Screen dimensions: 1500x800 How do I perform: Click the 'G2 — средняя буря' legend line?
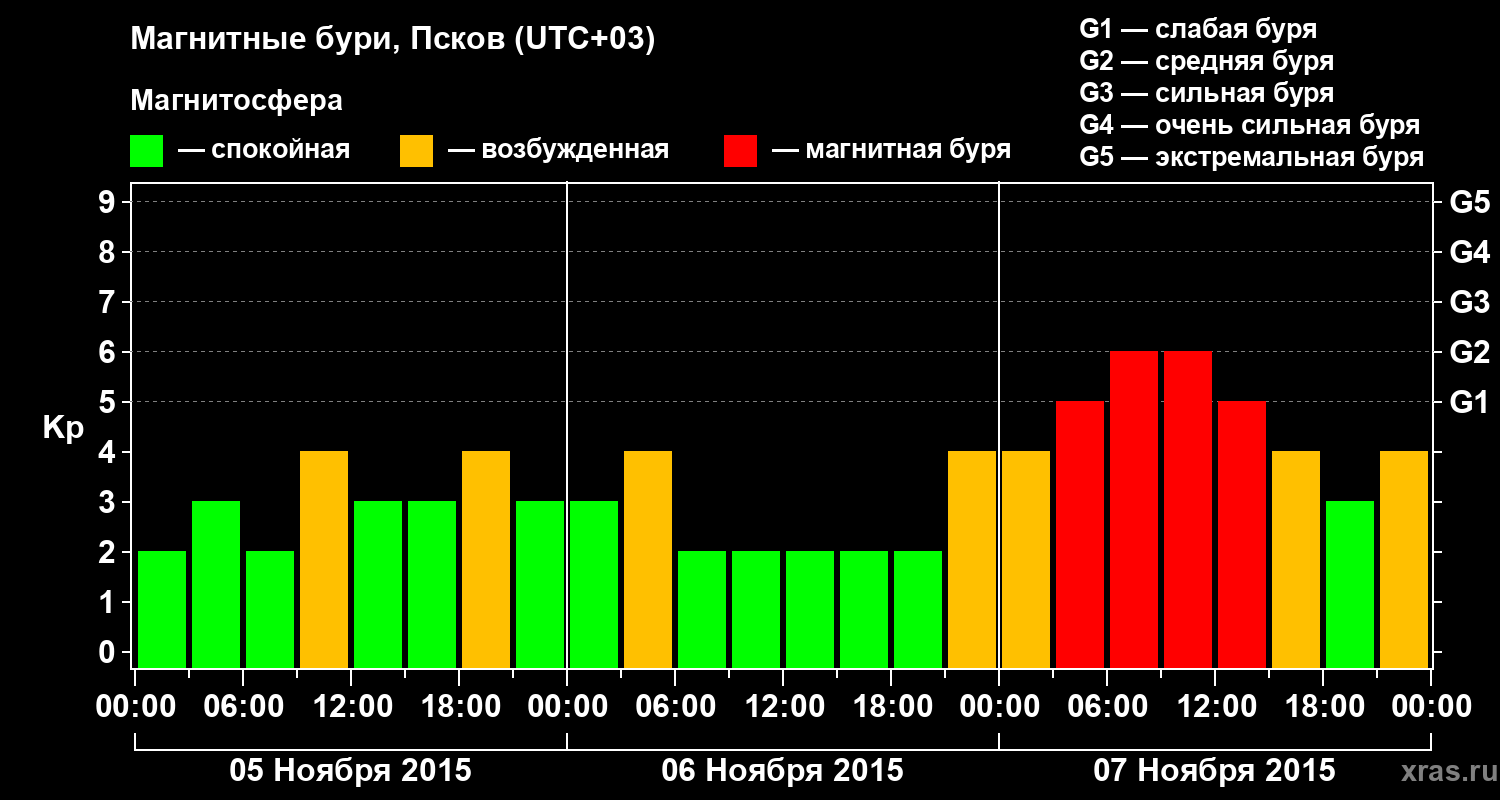click(x=1207, y=61)
